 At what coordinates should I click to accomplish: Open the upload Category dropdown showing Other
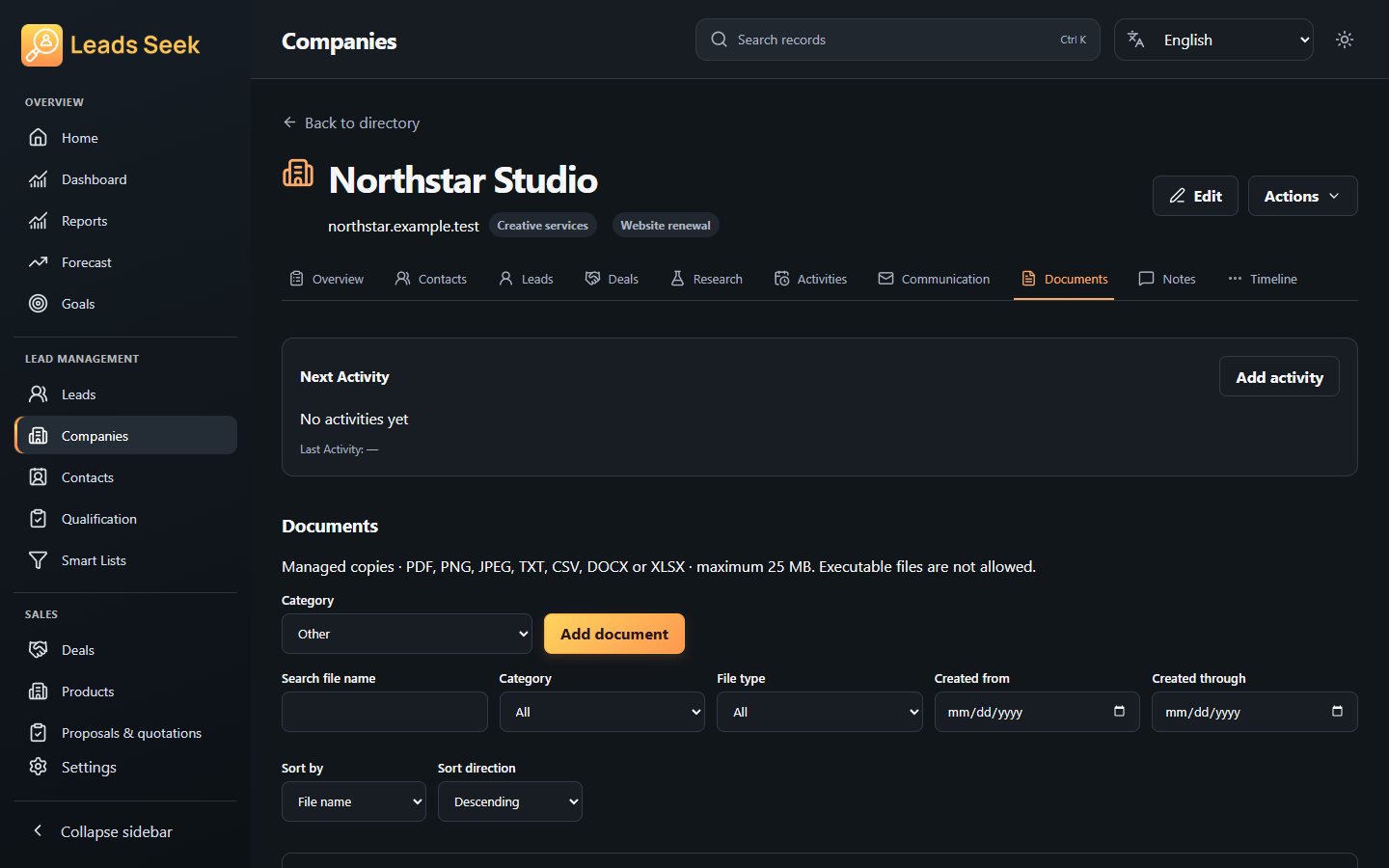406,634
